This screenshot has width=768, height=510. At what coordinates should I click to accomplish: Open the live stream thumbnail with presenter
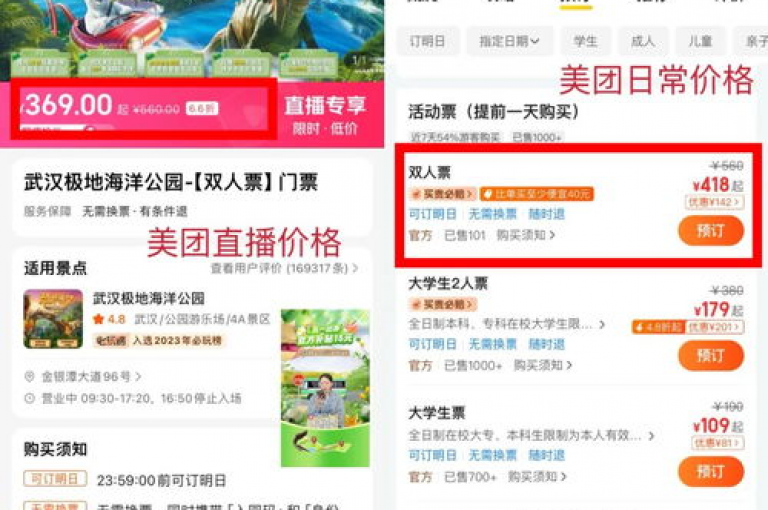[x=325, y=388]
